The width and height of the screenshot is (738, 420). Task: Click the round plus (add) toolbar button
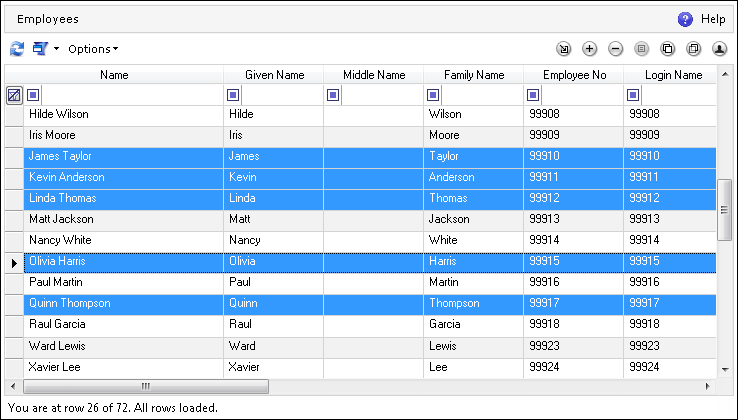pyautogui.click(x=589, y=48)
